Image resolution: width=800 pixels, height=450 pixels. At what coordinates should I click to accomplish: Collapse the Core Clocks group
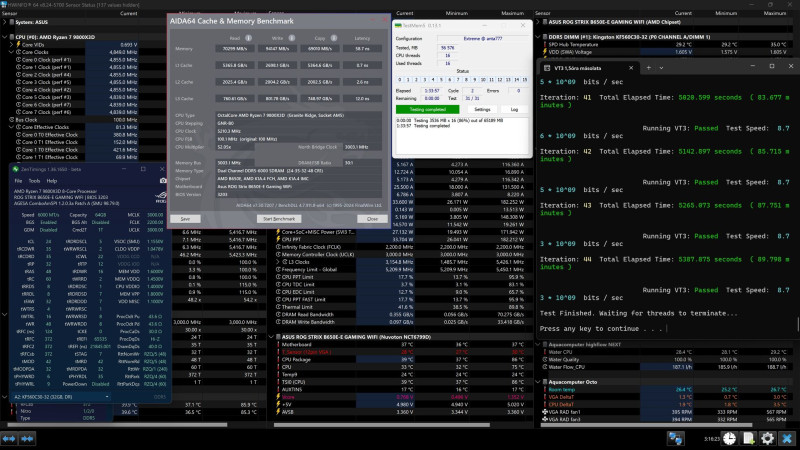coord(11,52)
